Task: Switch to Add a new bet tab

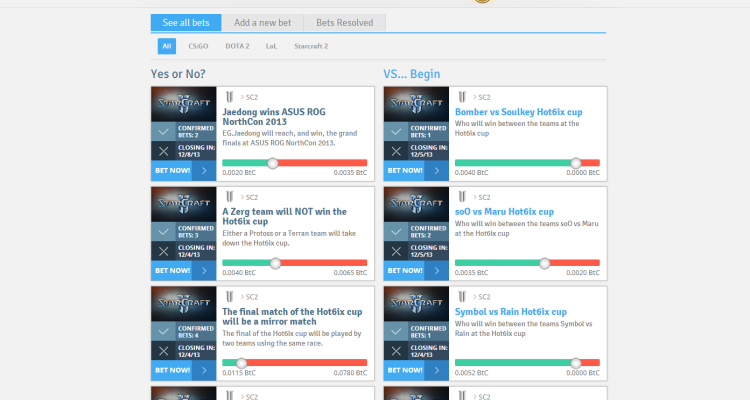Action: 263,22
